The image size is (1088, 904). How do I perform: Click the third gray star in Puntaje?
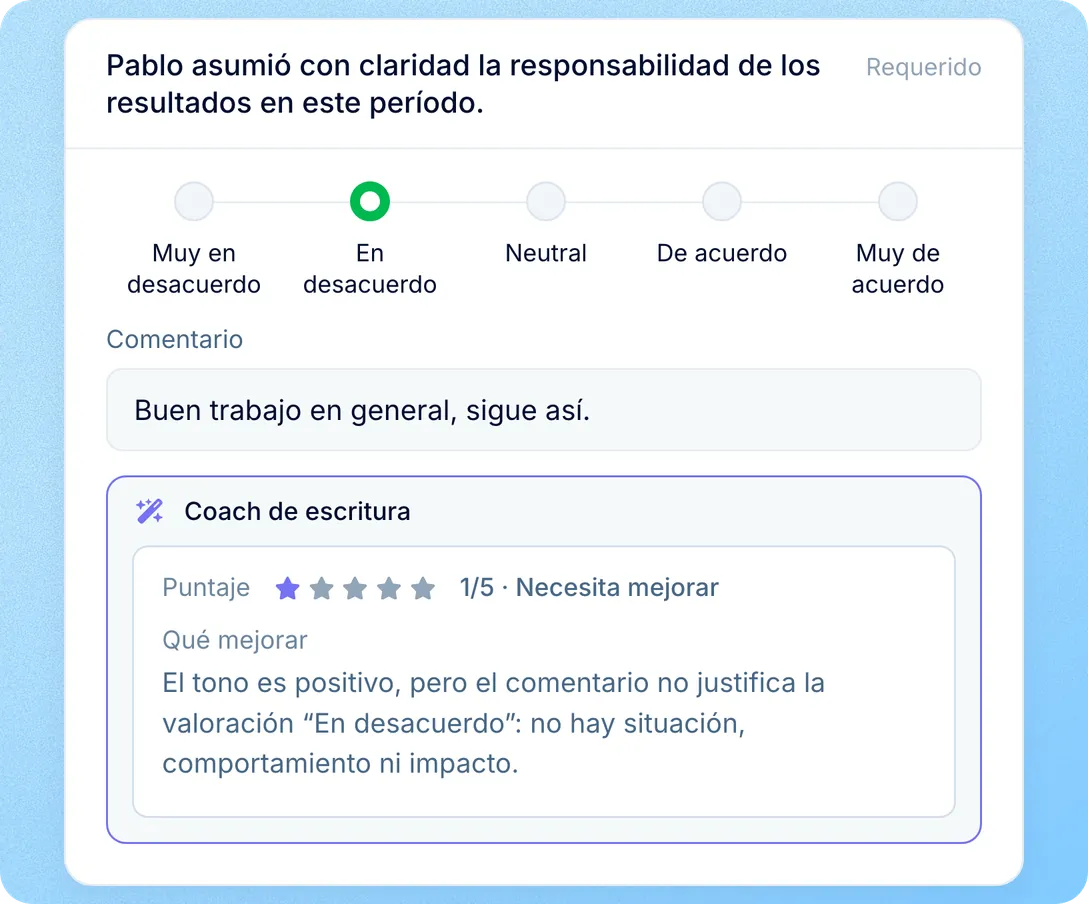(x=355, y=588)
